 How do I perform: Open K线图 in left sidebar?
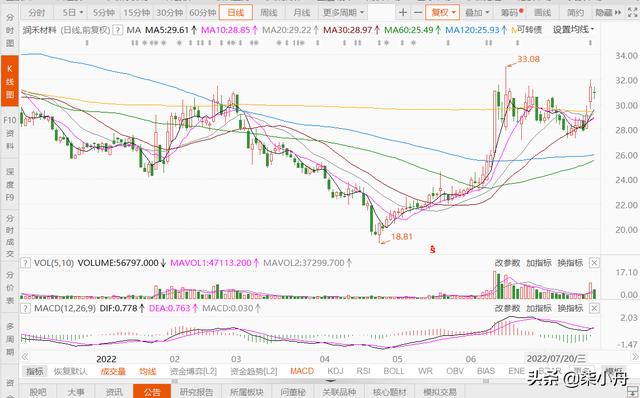pos(9,81)
